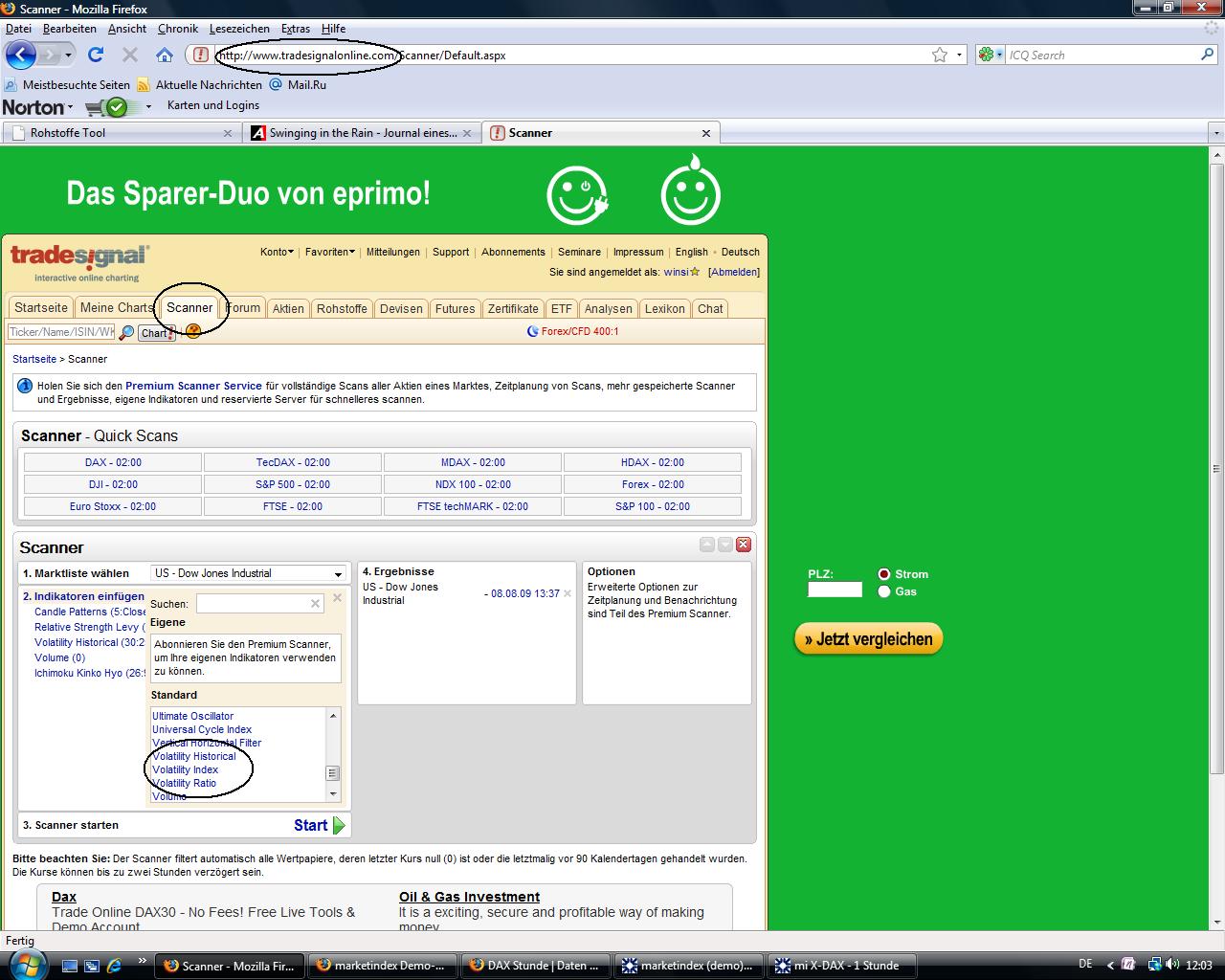The image size is (1225, 980).
Task: Click the Firefox reload page icon
Action: pos(96,55)
